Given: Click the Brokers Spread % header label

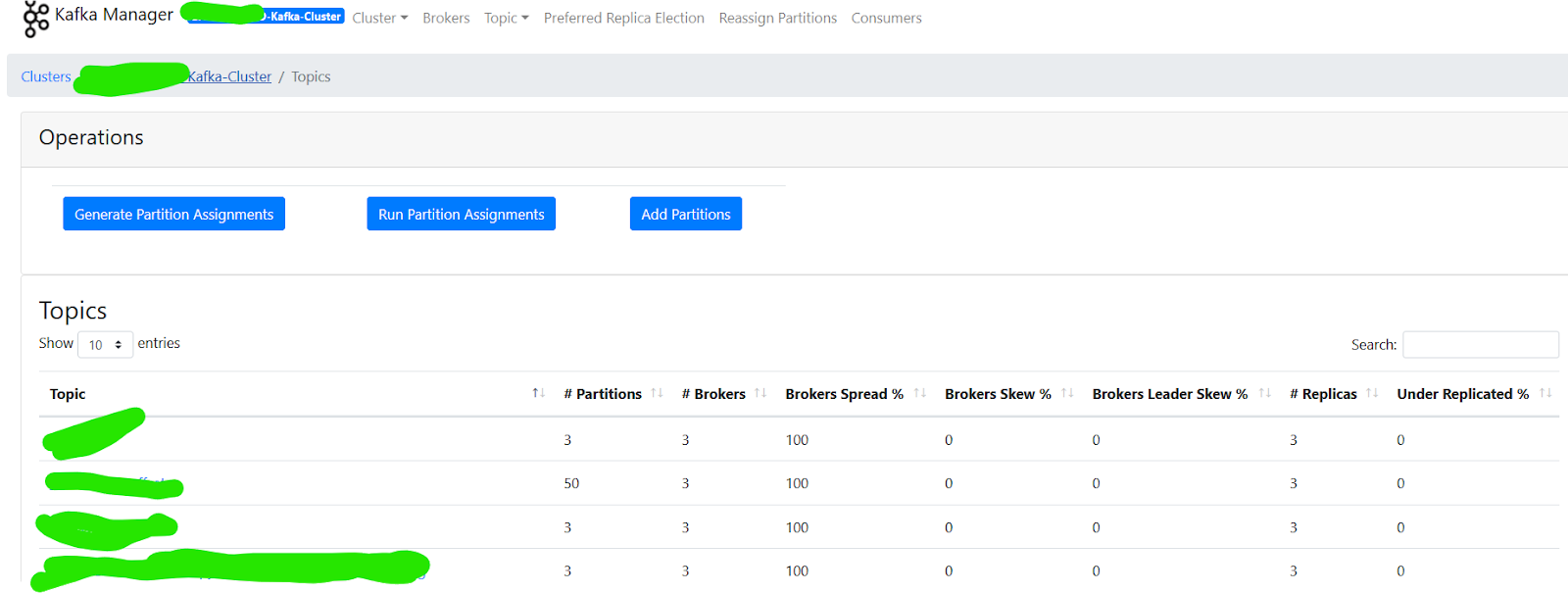Looking at the screenshot, I should tap(844, 394).
